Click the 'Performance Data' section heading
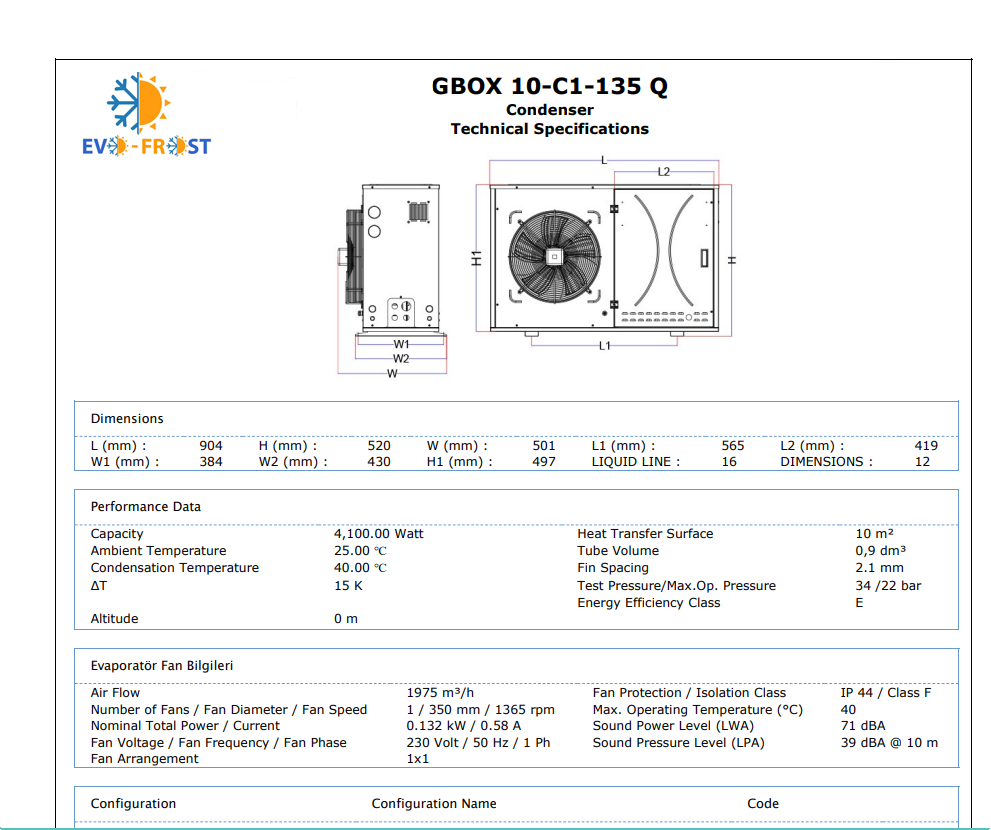Image resolution: width=991 pixels, height=830 pixels. (145, 506)
